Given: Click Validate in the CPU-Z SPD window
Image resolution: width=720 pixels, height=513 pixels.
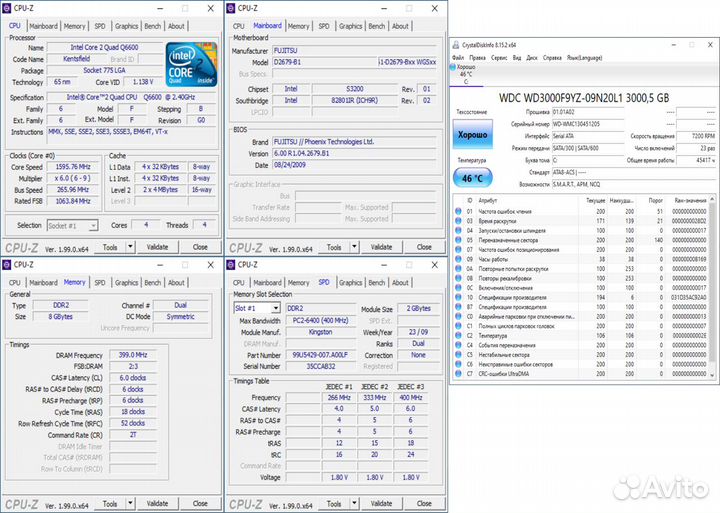Looking at the screenshot, I should (x=381, y=504).
